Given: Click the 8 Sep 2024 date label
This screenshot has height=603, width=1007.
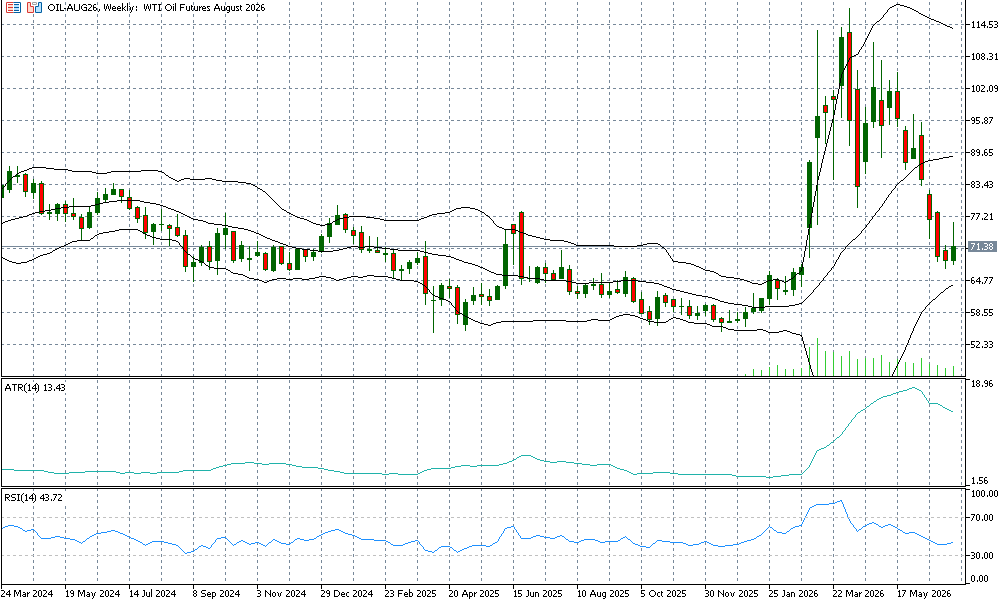Looking at the screenshot, I should tap(216, 593).
